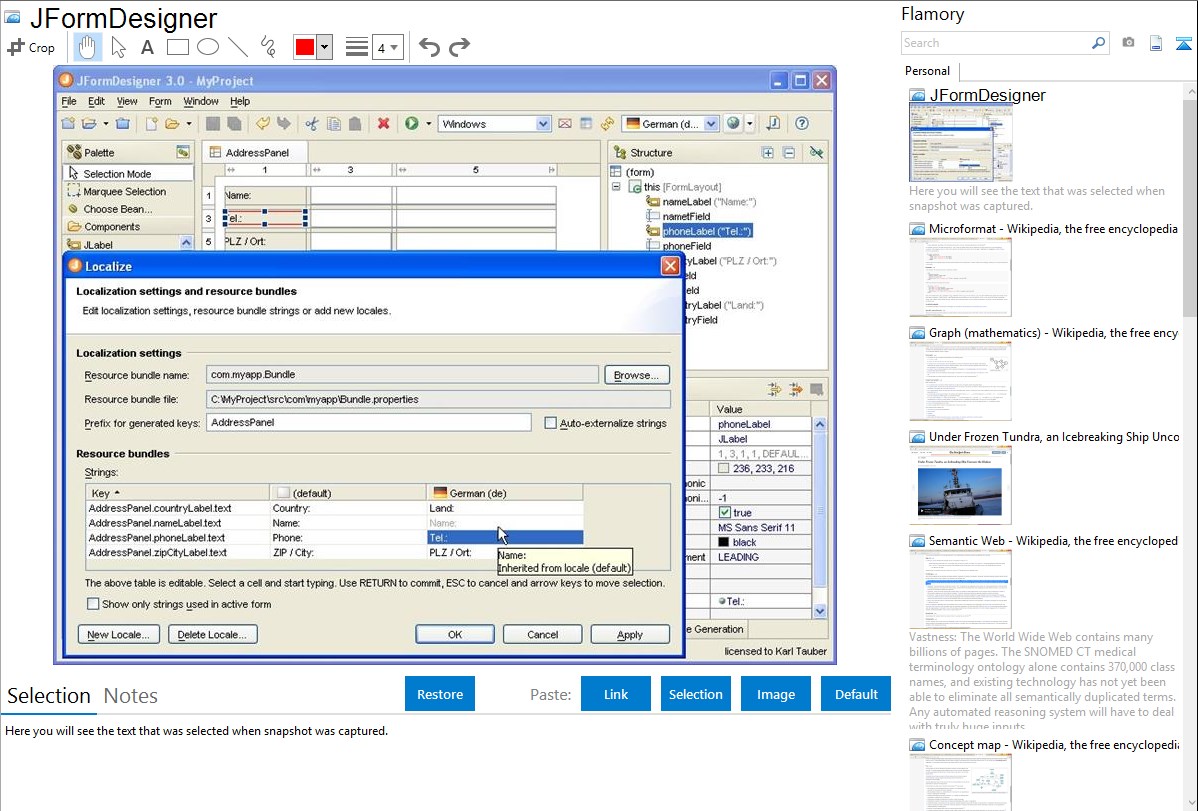
Task: Open the color picker dropdown arrow
Action: [324, 47]
